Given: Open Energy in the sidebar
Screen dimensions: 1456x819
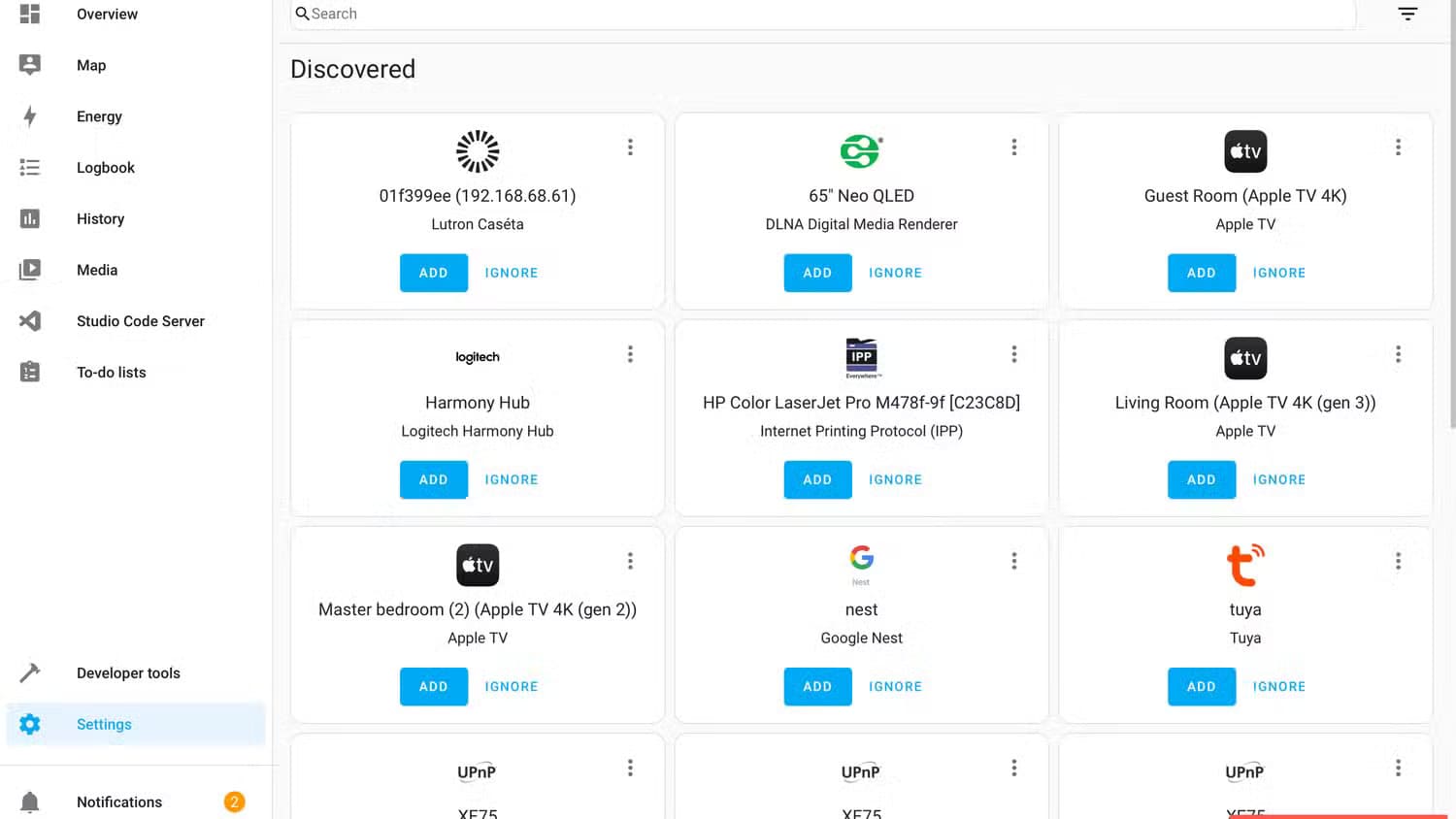Looking at the screenshot, I should click(135, 116).
